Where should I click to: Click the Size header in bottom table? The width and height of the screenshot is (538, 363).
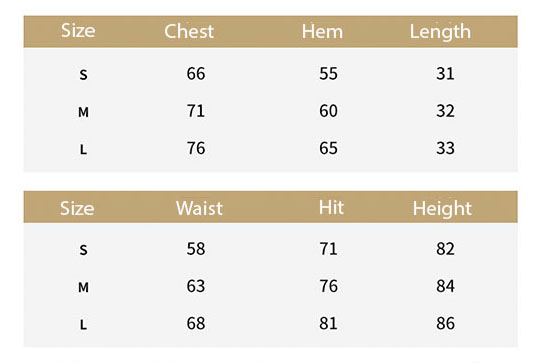(77, 208)
